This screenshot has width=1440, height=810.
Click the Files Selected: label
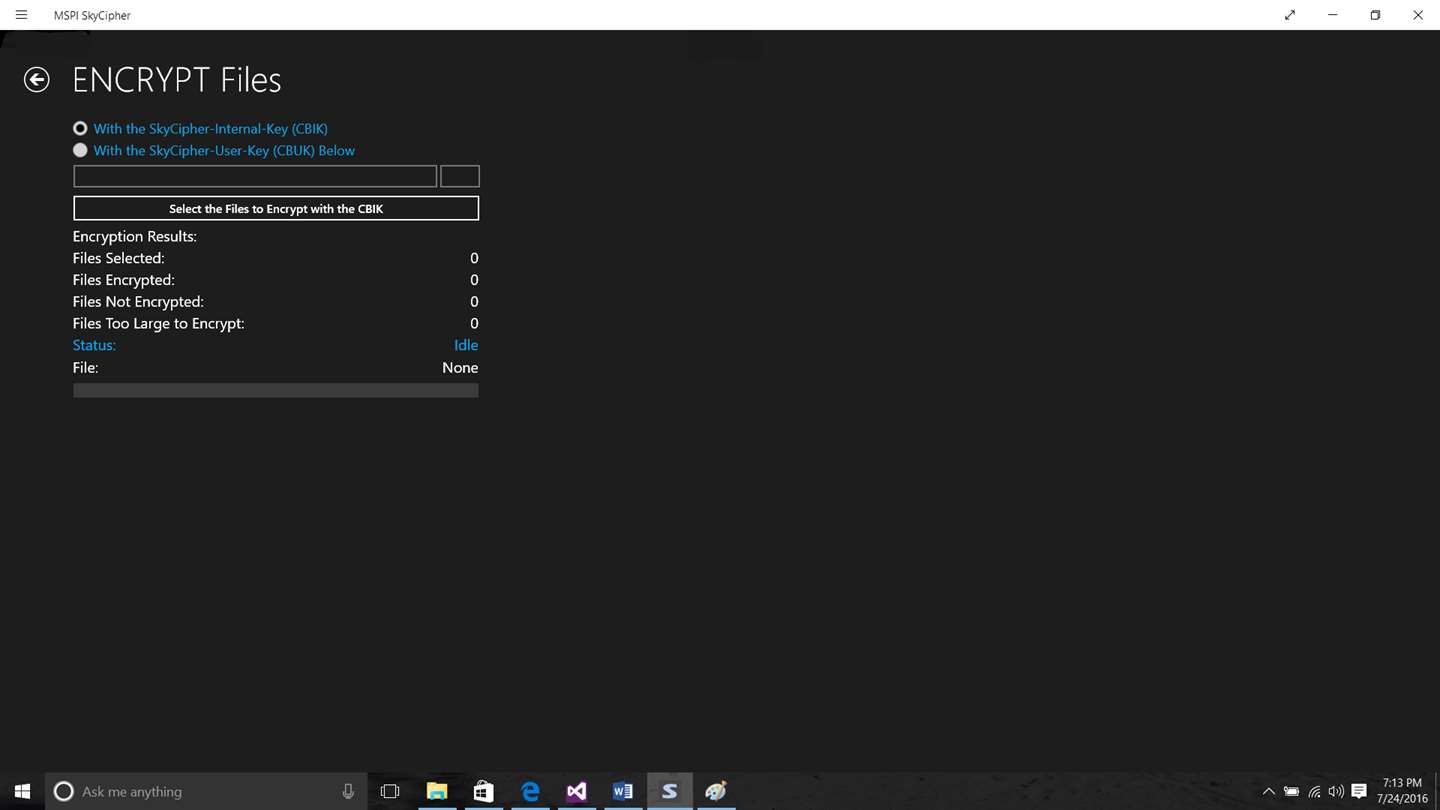pyautogui.click(x=119, y=258)
